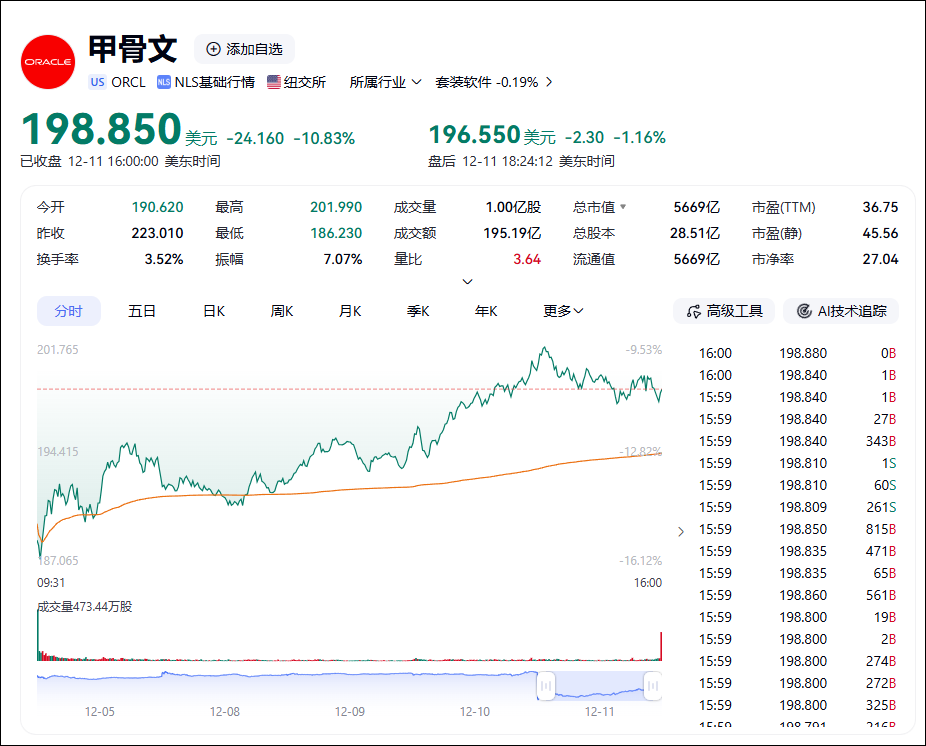This screenshot has width=926, height=746.
Task: Expand the 所属行业 dropdown
Action: [385, 82]
